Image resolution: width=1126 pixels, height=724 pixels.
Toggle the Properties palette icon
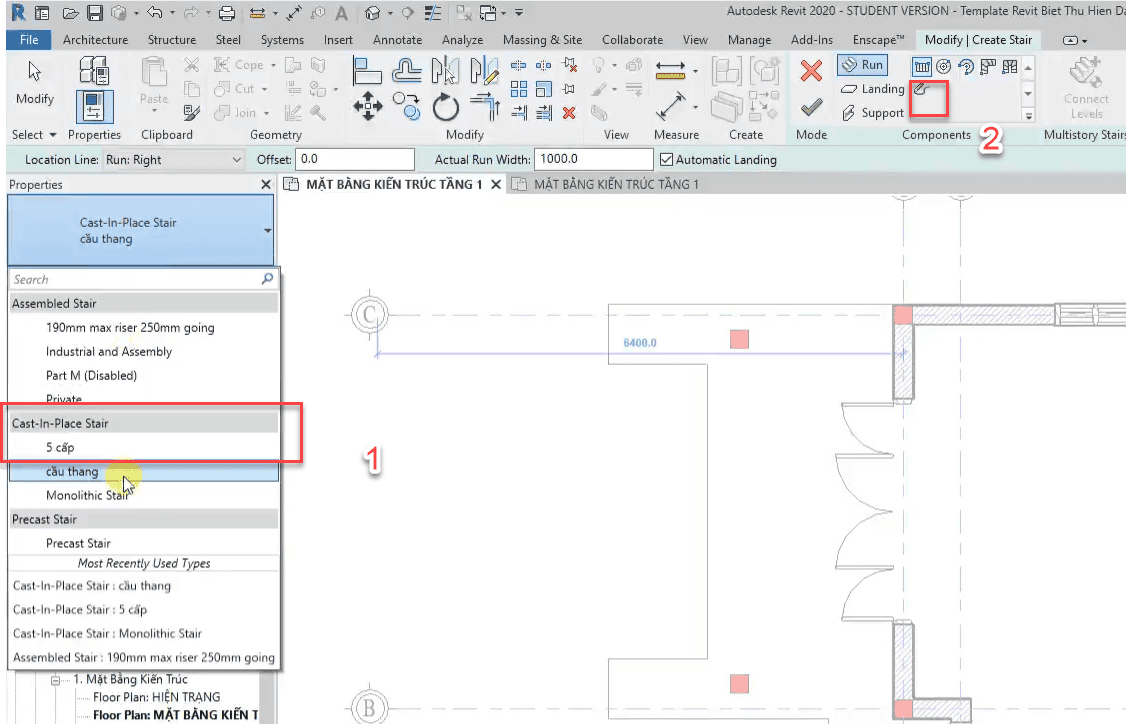[94, 106]
